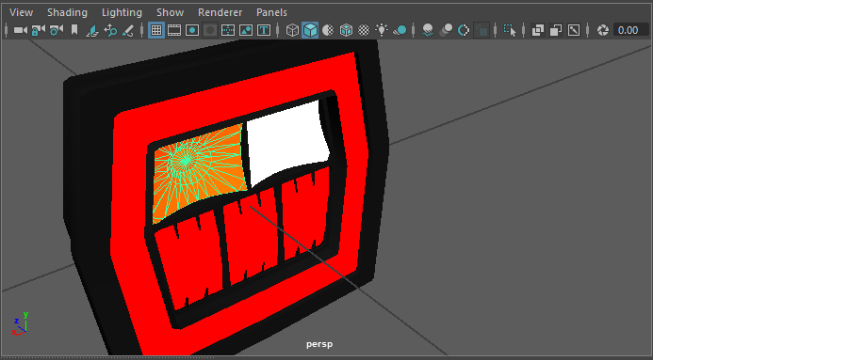Click the XYZ axis indicator

19,324
